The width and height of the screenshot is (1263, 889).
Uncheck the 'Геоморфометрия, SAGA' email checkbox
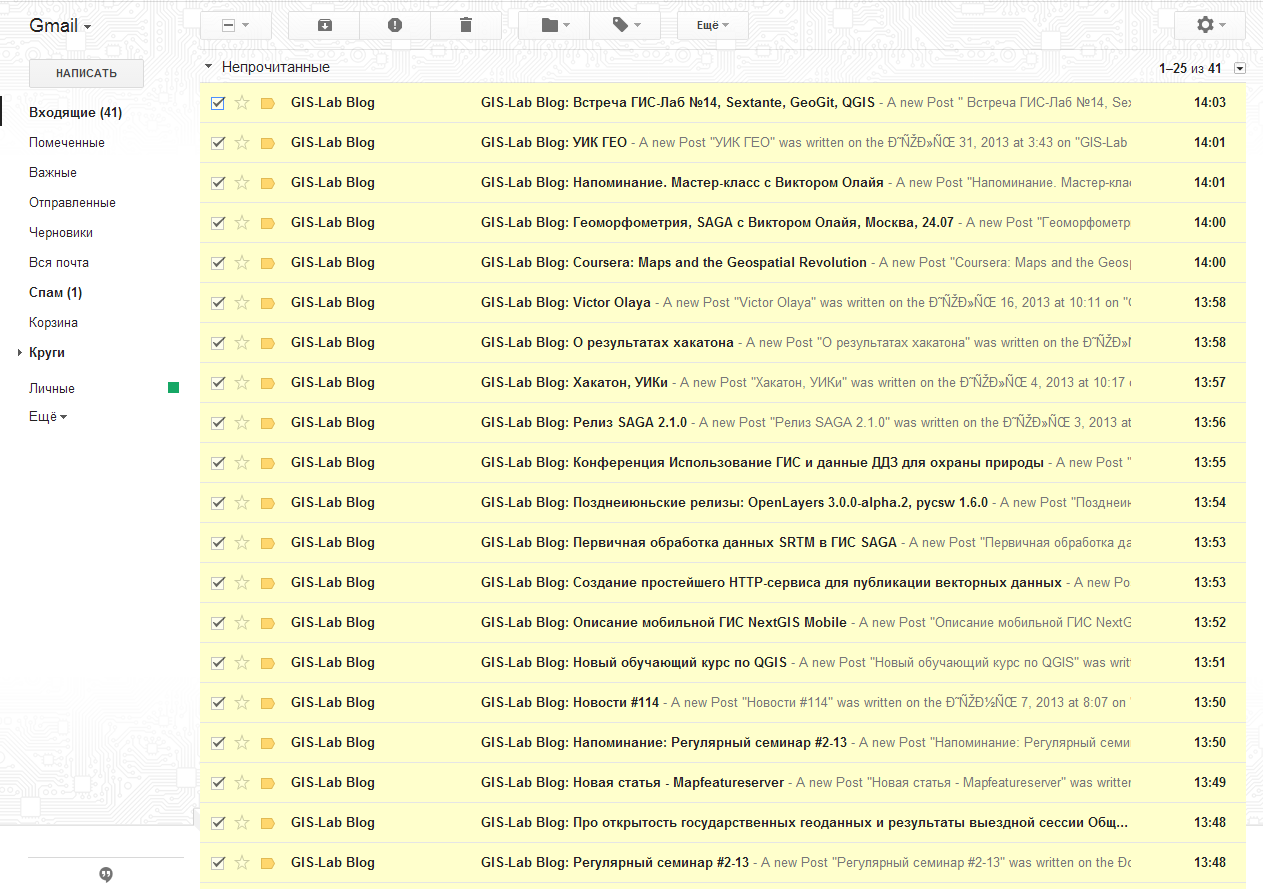pos(218,223)
